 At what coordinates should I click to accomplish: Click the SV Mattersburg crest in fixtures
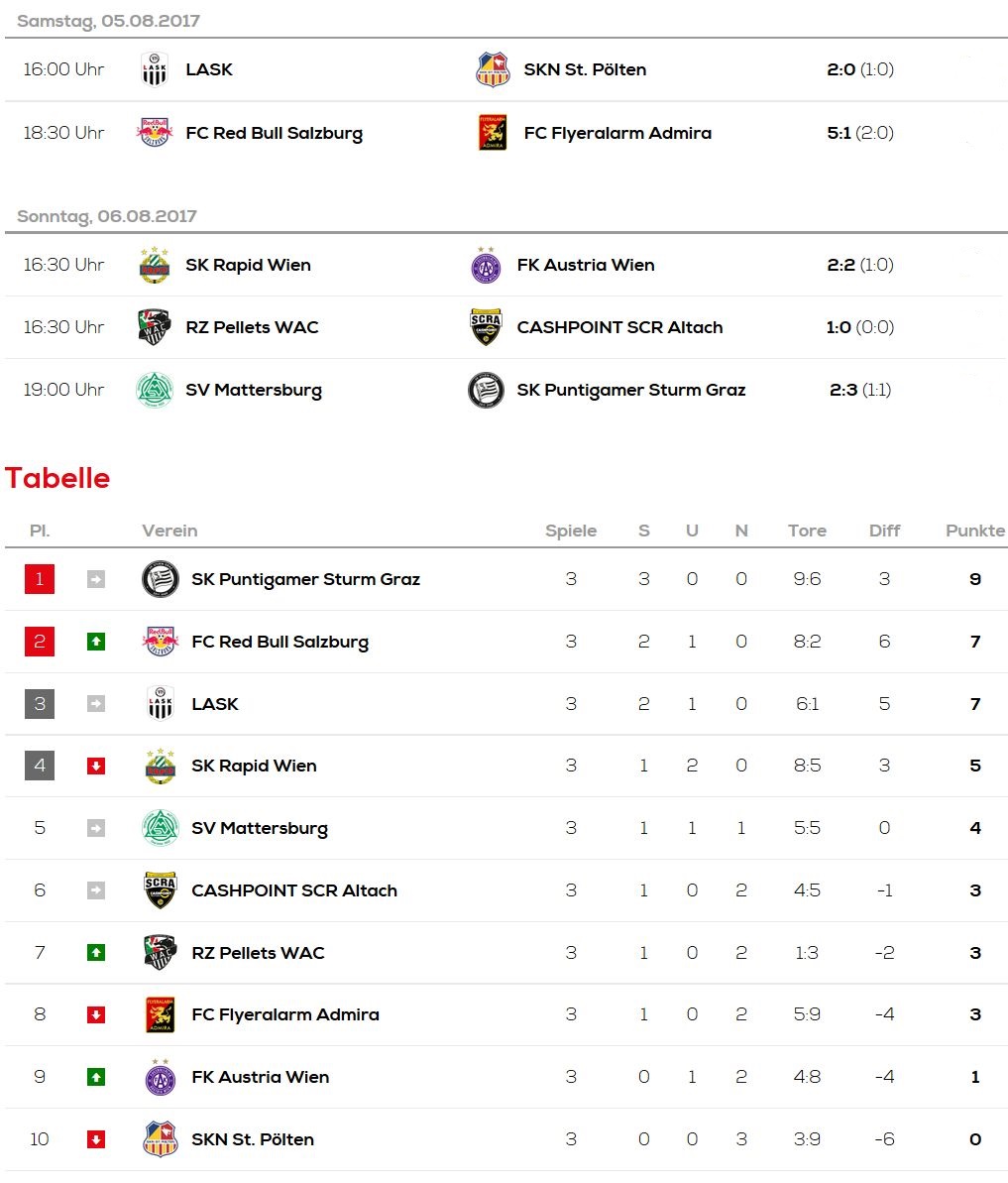(155, 390)
